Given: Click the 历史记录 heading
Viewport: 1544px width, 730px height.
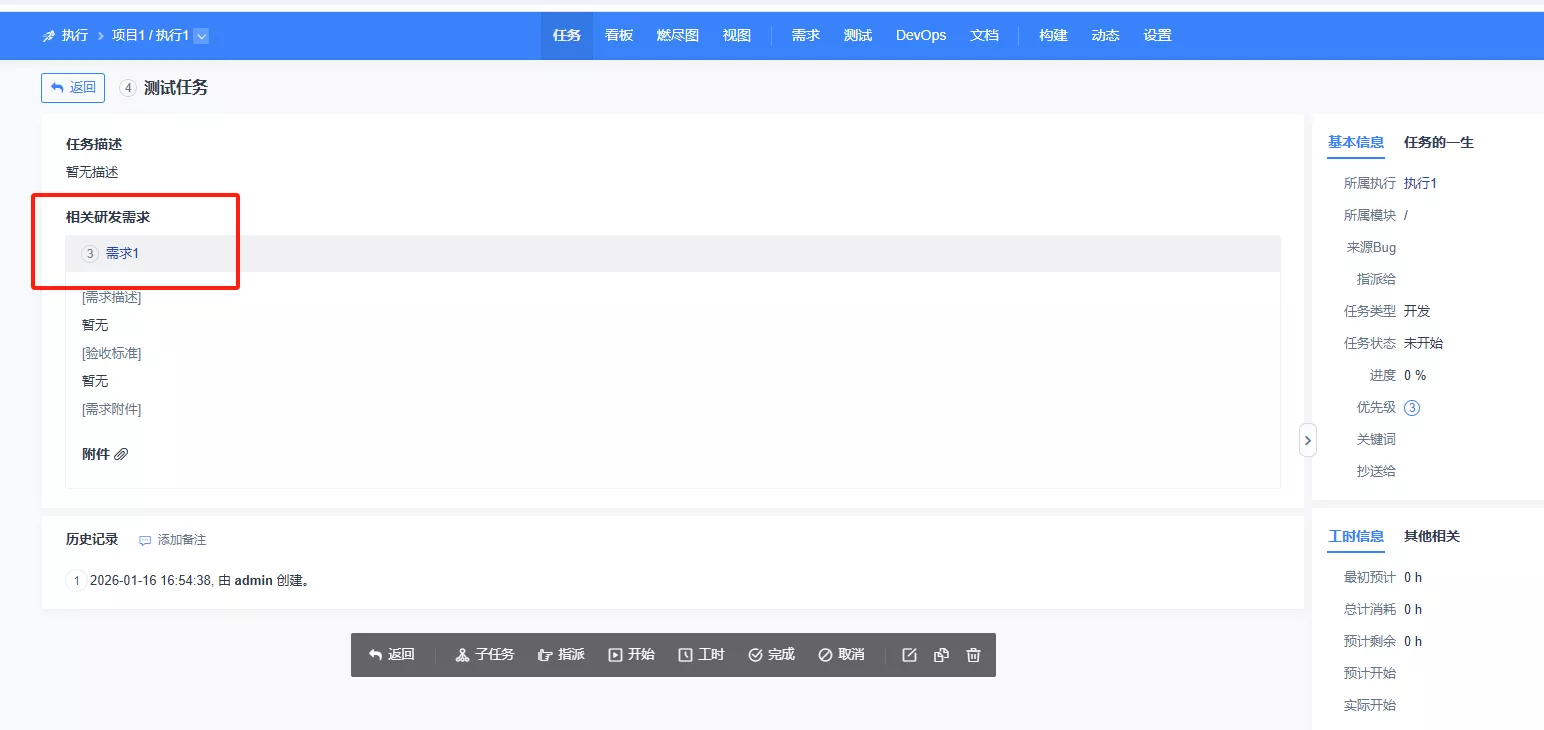Looking at the screenshot, I should [x=92, y=540].
